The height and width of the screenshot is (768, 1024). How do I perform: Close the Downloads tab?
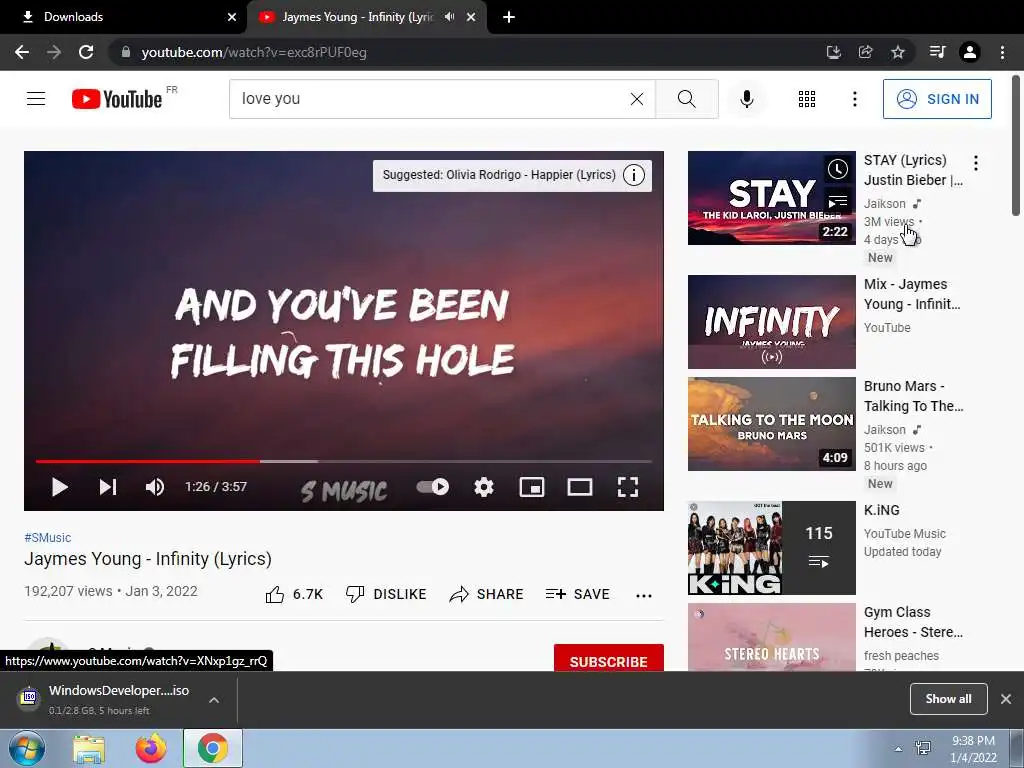coord(232,17)
